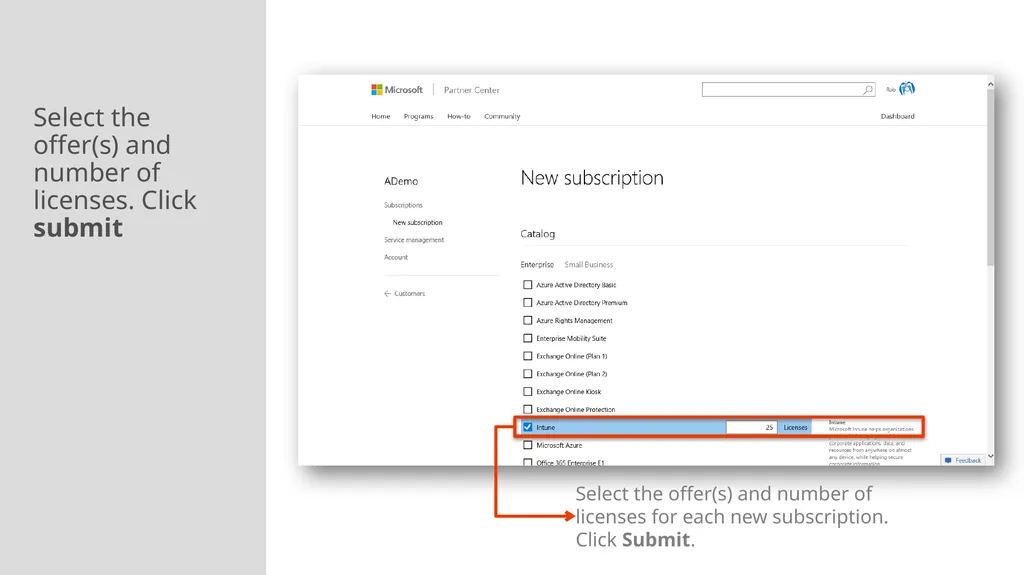Open Account in sidebar
This screenshot has height=575, width=1024.
click(x=396, y=257)
